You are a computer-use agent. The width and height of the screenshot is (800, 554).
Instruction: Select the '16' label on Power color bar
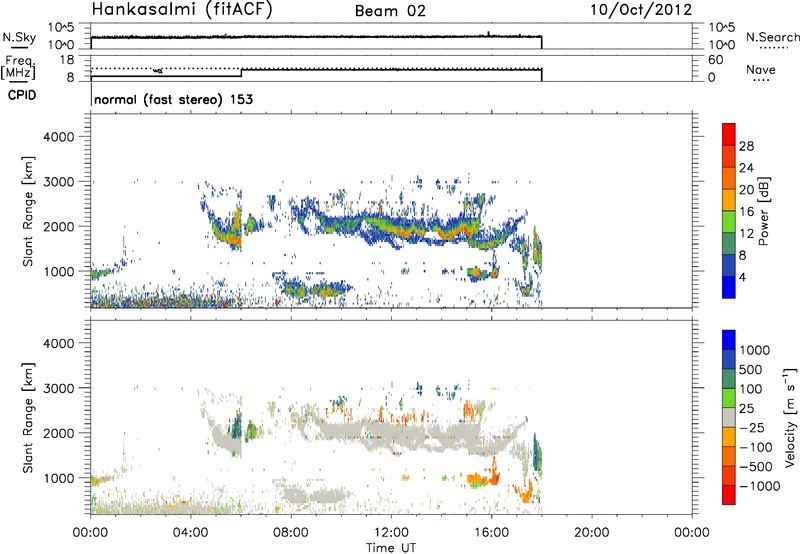[746, 212]
